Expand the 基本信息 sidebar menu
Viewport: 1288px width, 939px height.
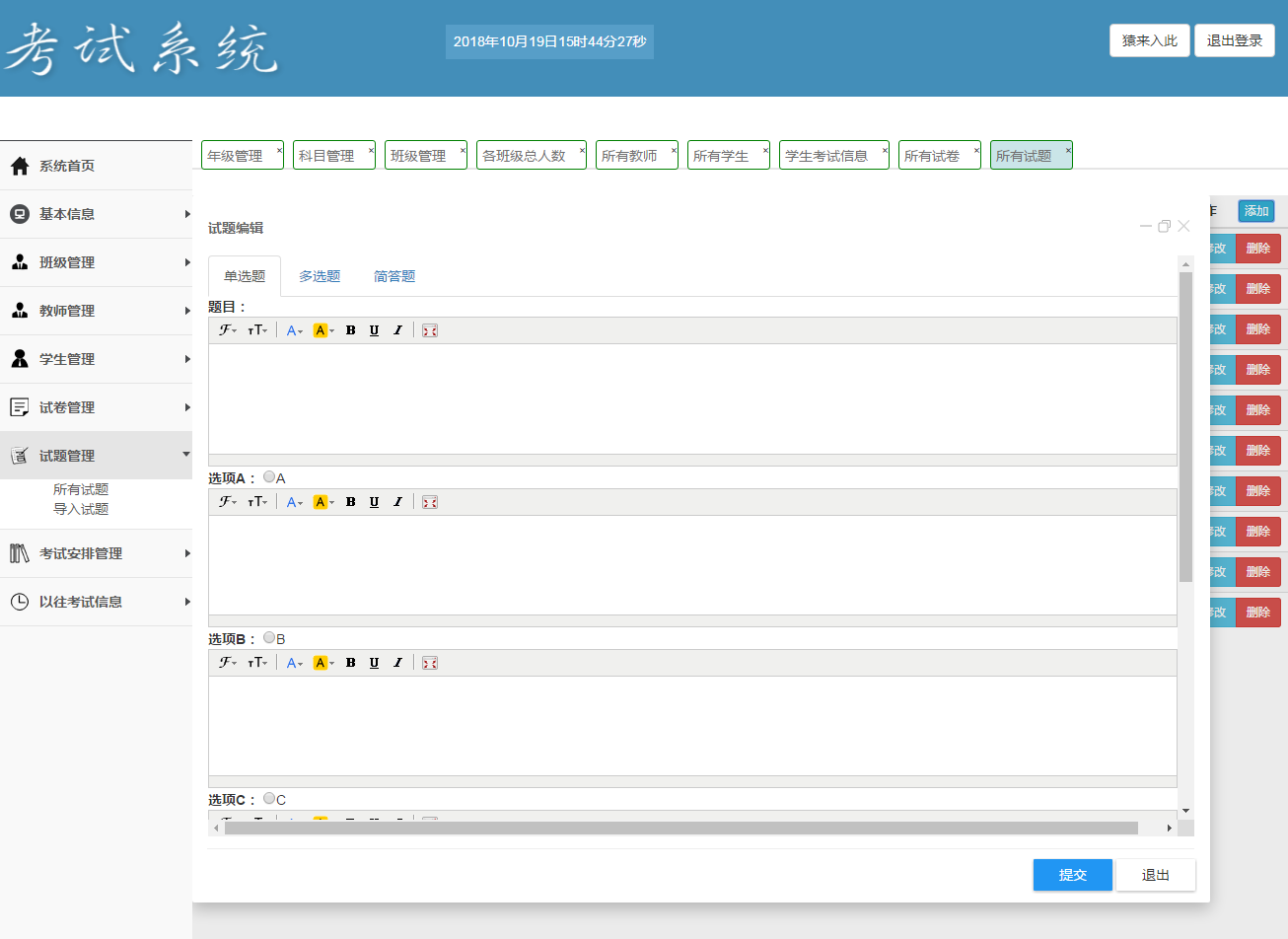[x=96, y=214]
